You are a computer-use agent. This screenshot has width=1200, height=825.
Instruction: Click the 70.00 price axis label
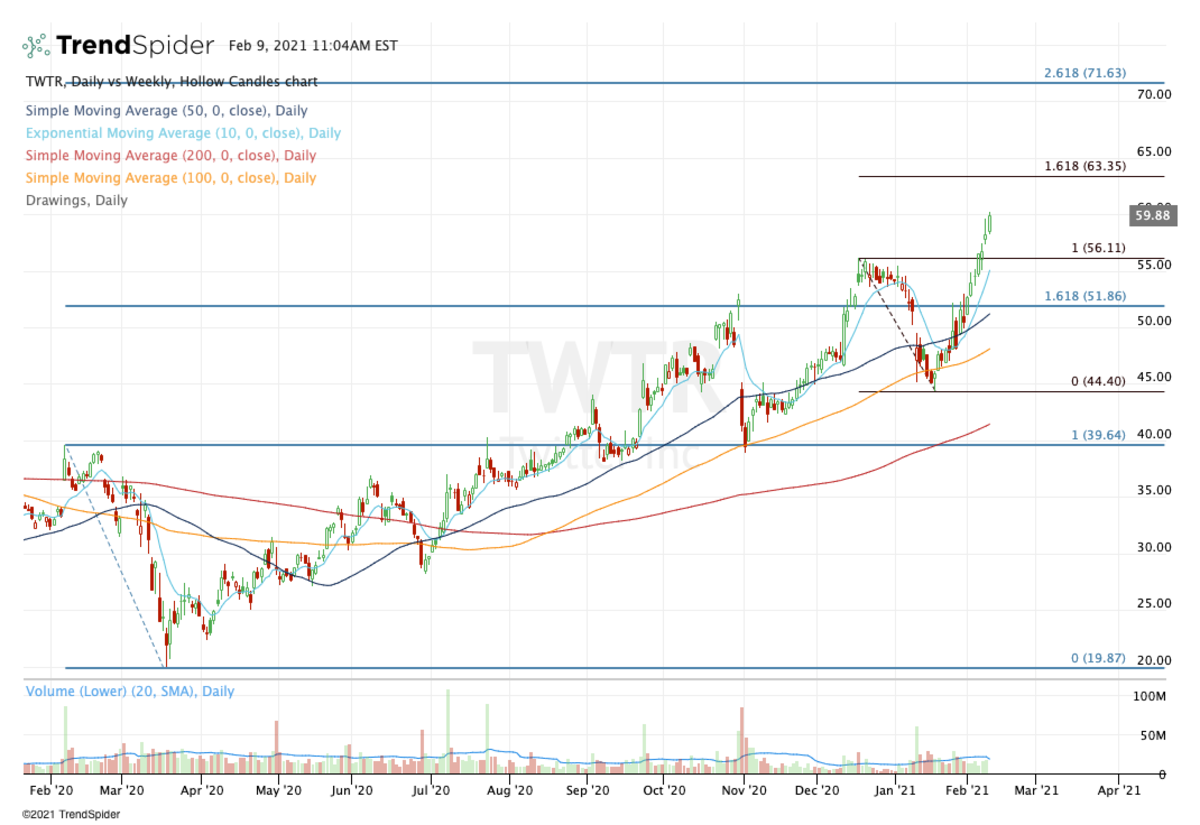pos(1153,94)
